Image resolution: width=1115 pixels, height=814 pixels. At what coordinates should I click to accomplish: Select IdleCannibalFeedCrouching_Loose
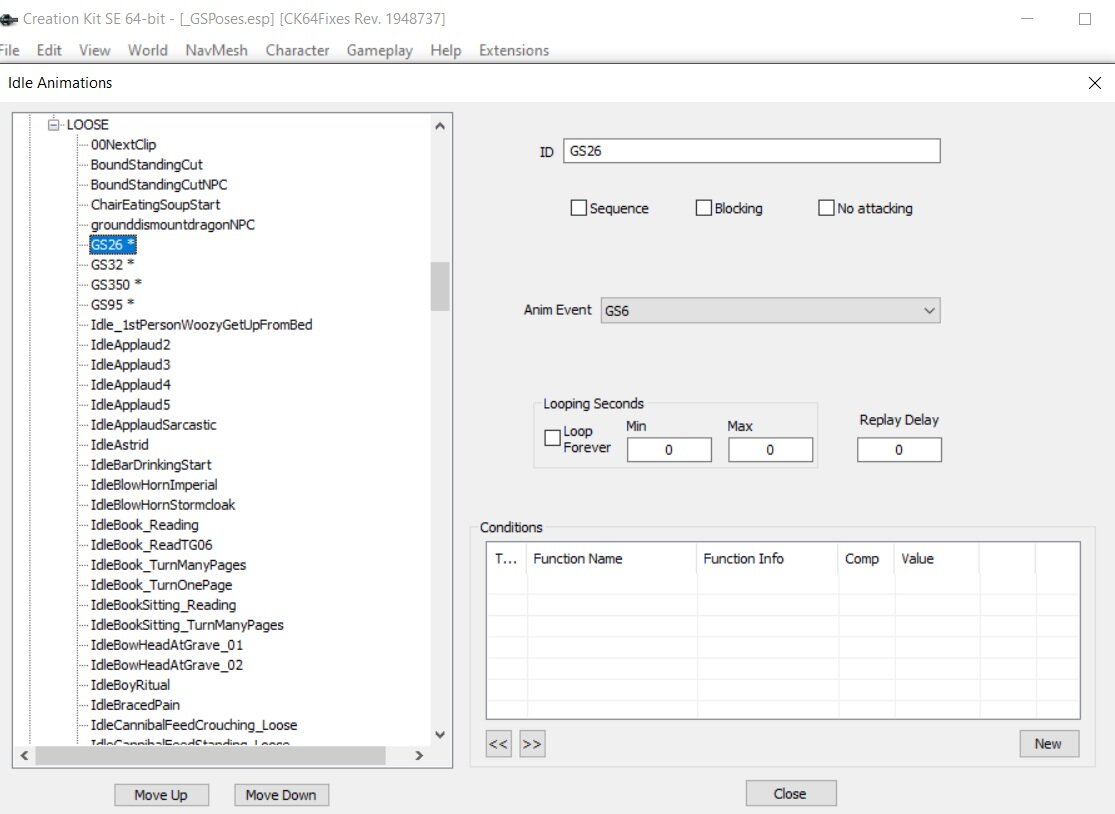193,725
